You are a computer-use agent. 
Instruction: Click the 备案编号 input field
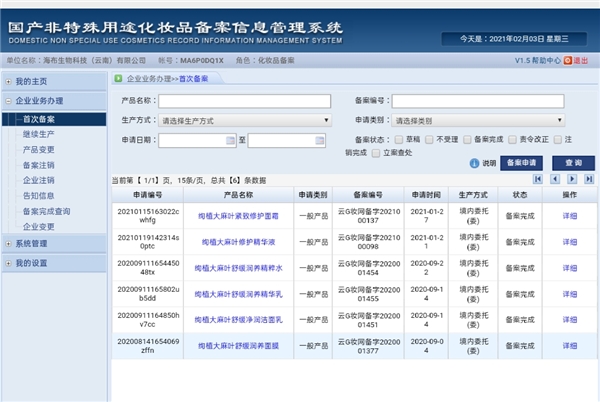click(x=478, y=101)
